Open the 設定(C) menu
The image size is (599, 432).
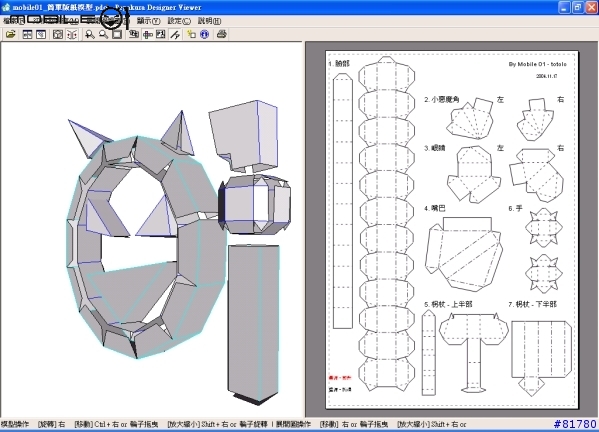tap(179, 21)
